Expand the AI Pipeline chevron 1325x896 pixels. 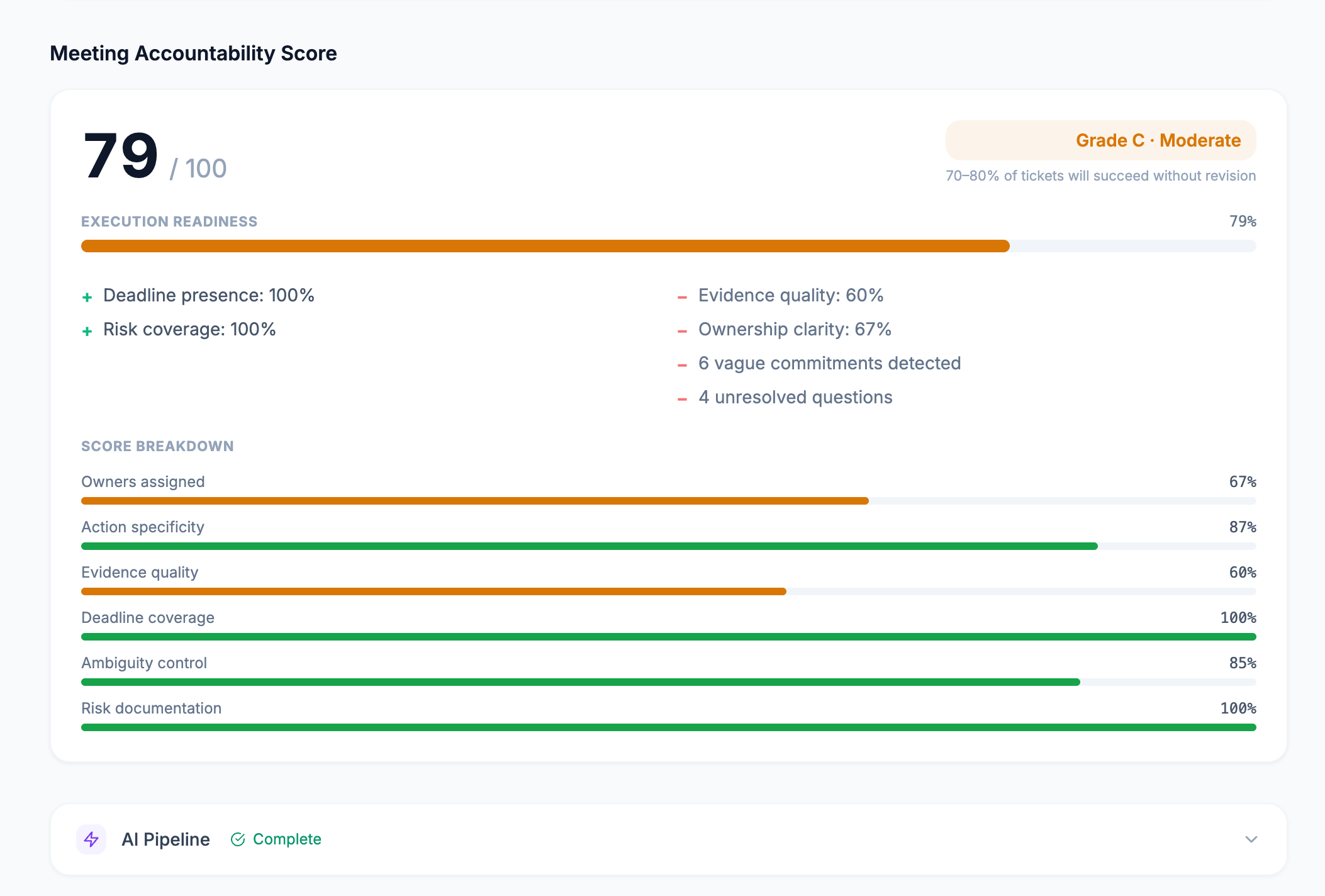click(1251, 839)
